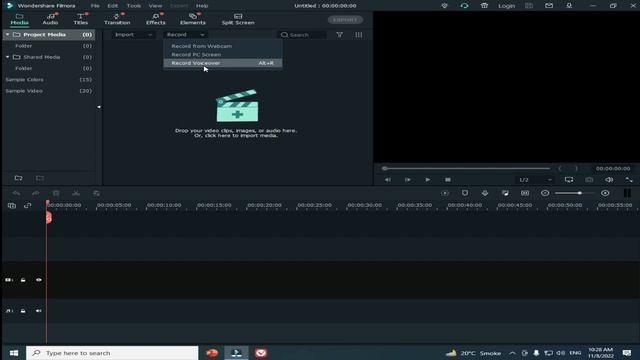Click the red playhead marker
This screenshot has height=360, width=640.
[x=49, y=217]
